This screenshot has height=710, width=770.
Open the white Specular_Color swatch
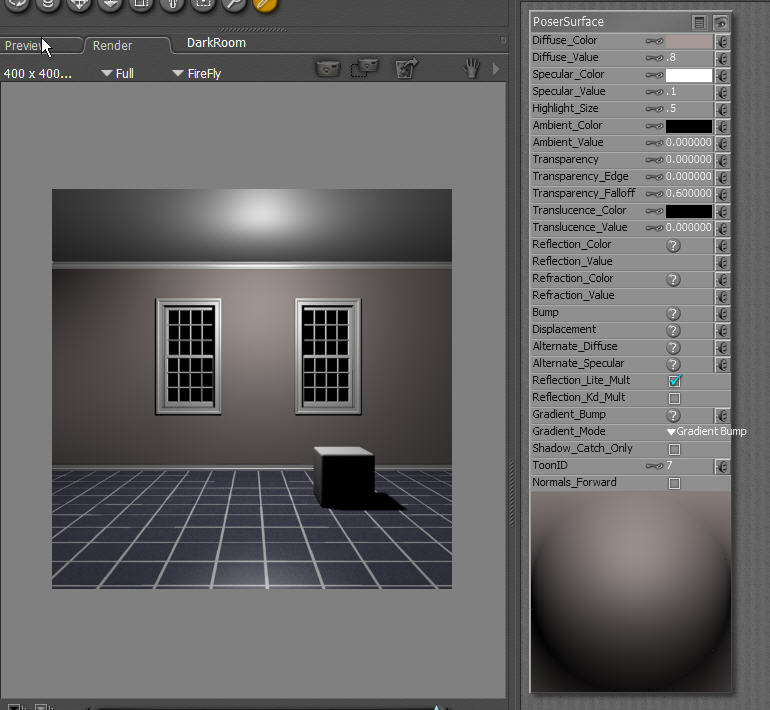coord(689,75)
